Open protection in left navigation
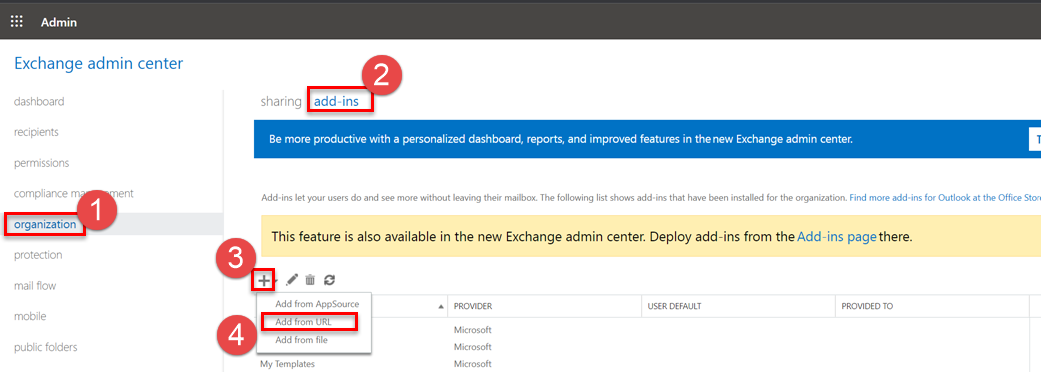1041x372 pixels. click(x=38, y=255)
